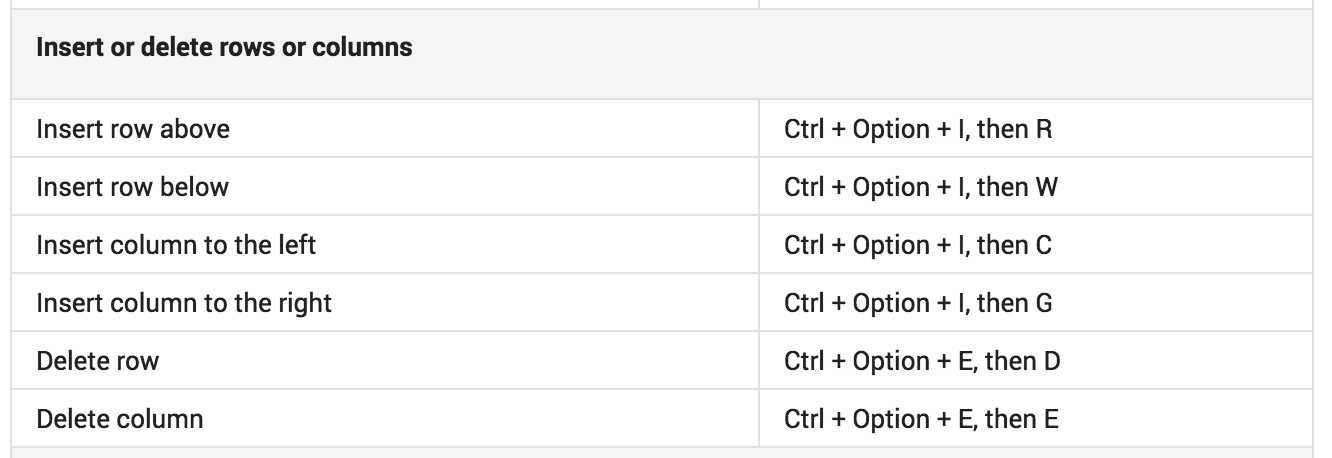Select the "Delete column" label
The width and height of the screenshot is (1332, 458).
pos(119,419)
